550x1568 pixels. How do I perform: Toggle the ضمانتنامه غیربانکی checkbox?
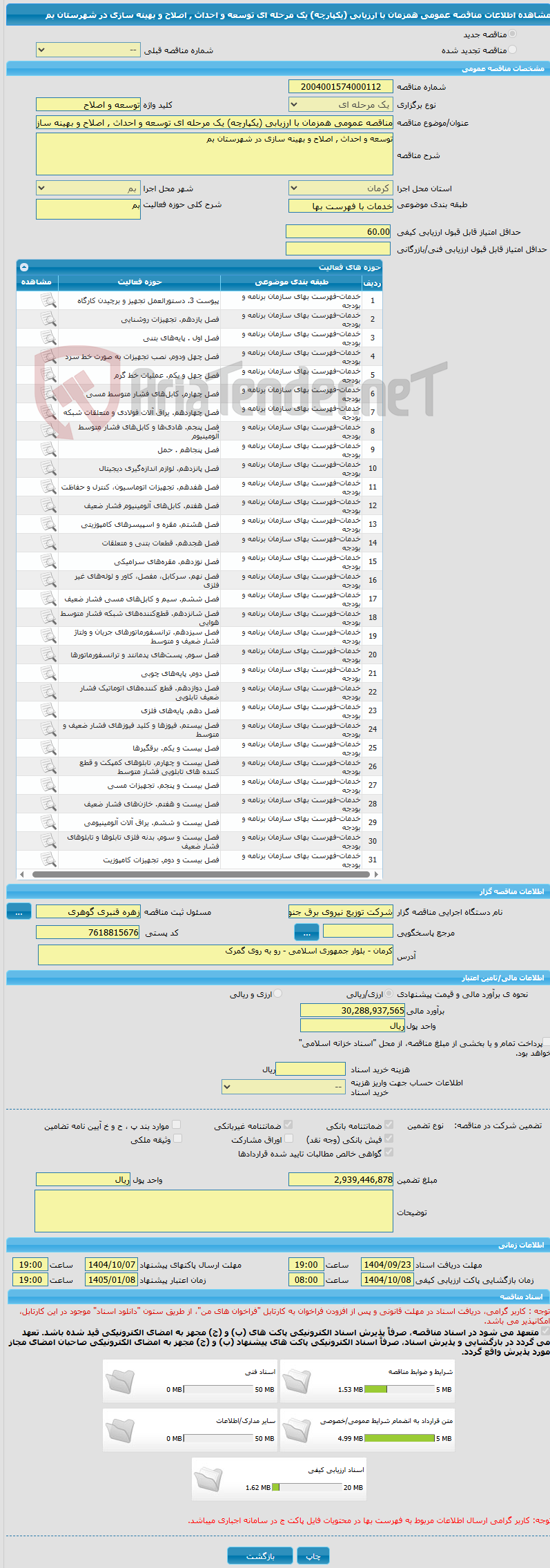point(288,1125)
